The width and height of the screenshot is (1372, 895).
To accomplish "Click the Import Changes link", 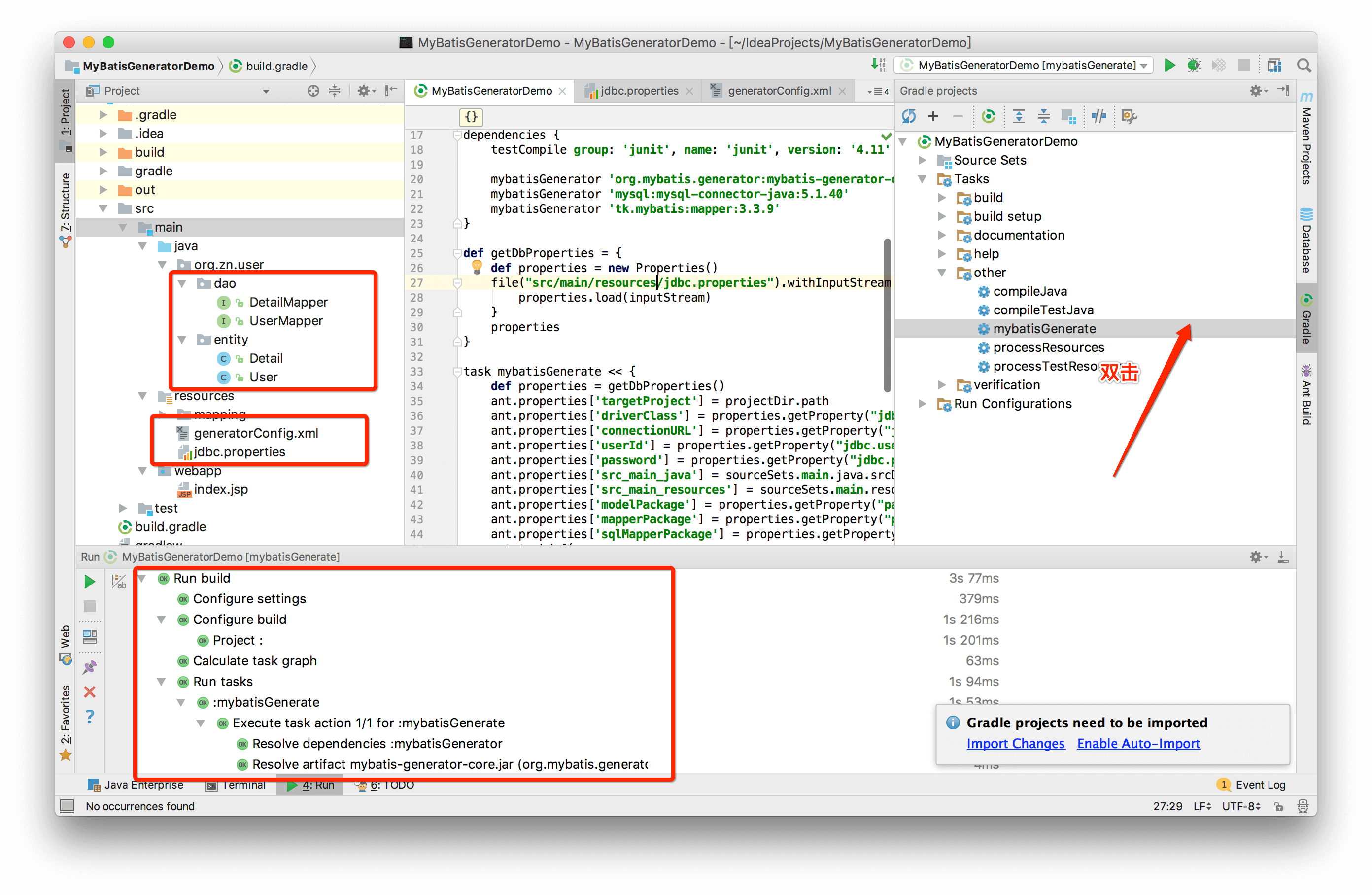I will coord(1015,744).
